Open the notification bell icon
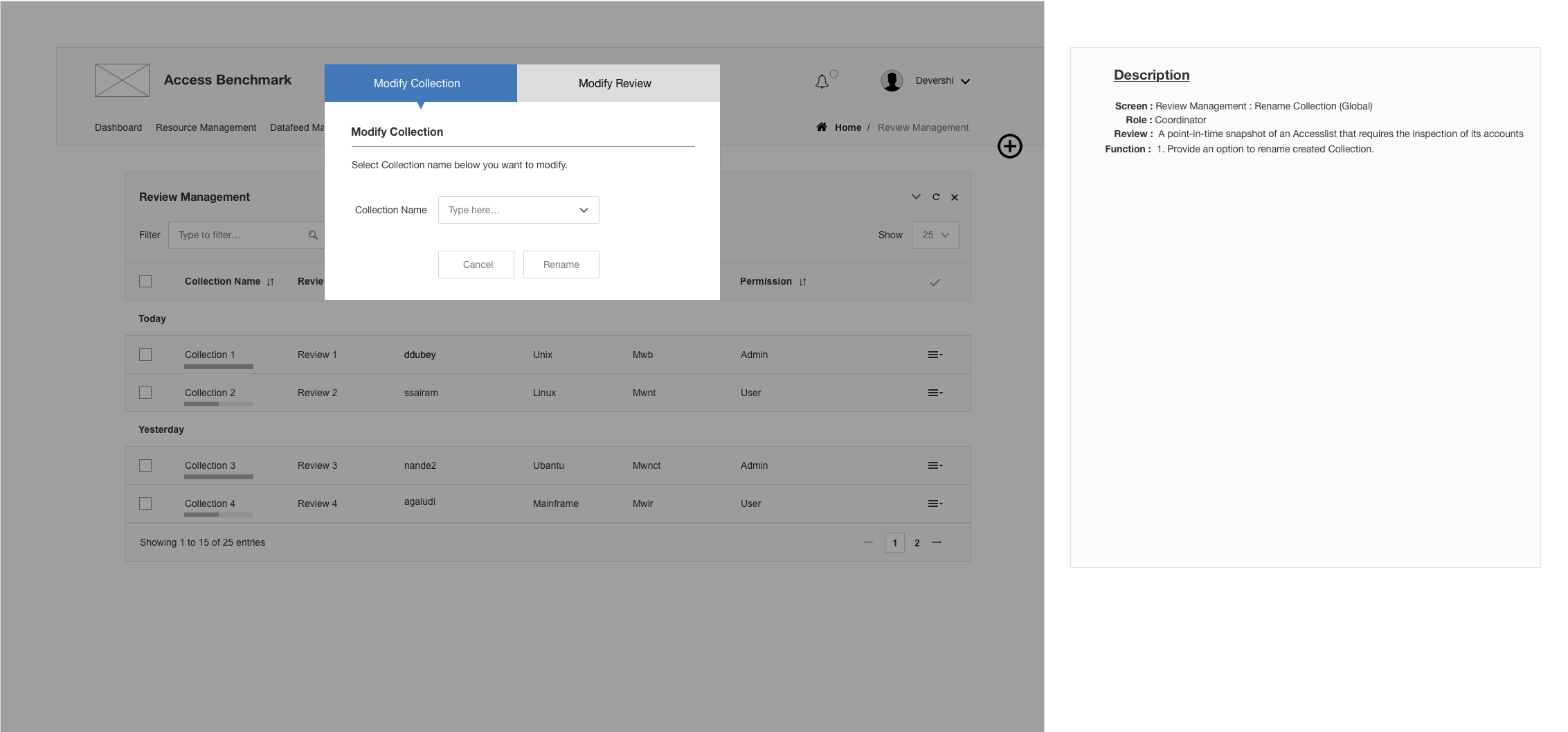Viewport: 1568px width, 732px height. [x=822, y=82]
